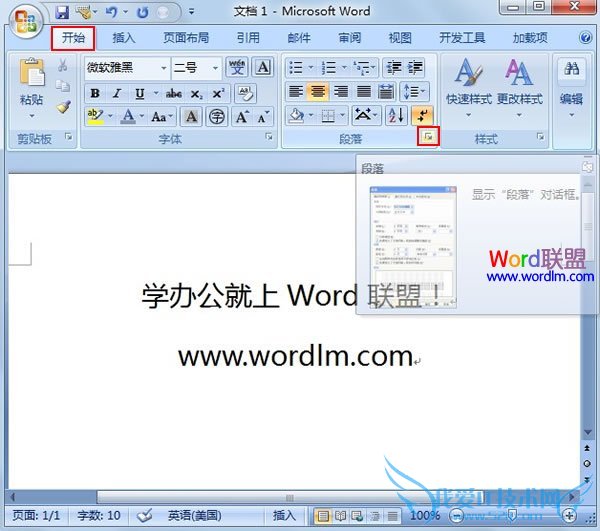The height and width of the screenshot is (531, 600).
Task: Shrink the font size
Action: pyautogui.click(x=263, y=116)
